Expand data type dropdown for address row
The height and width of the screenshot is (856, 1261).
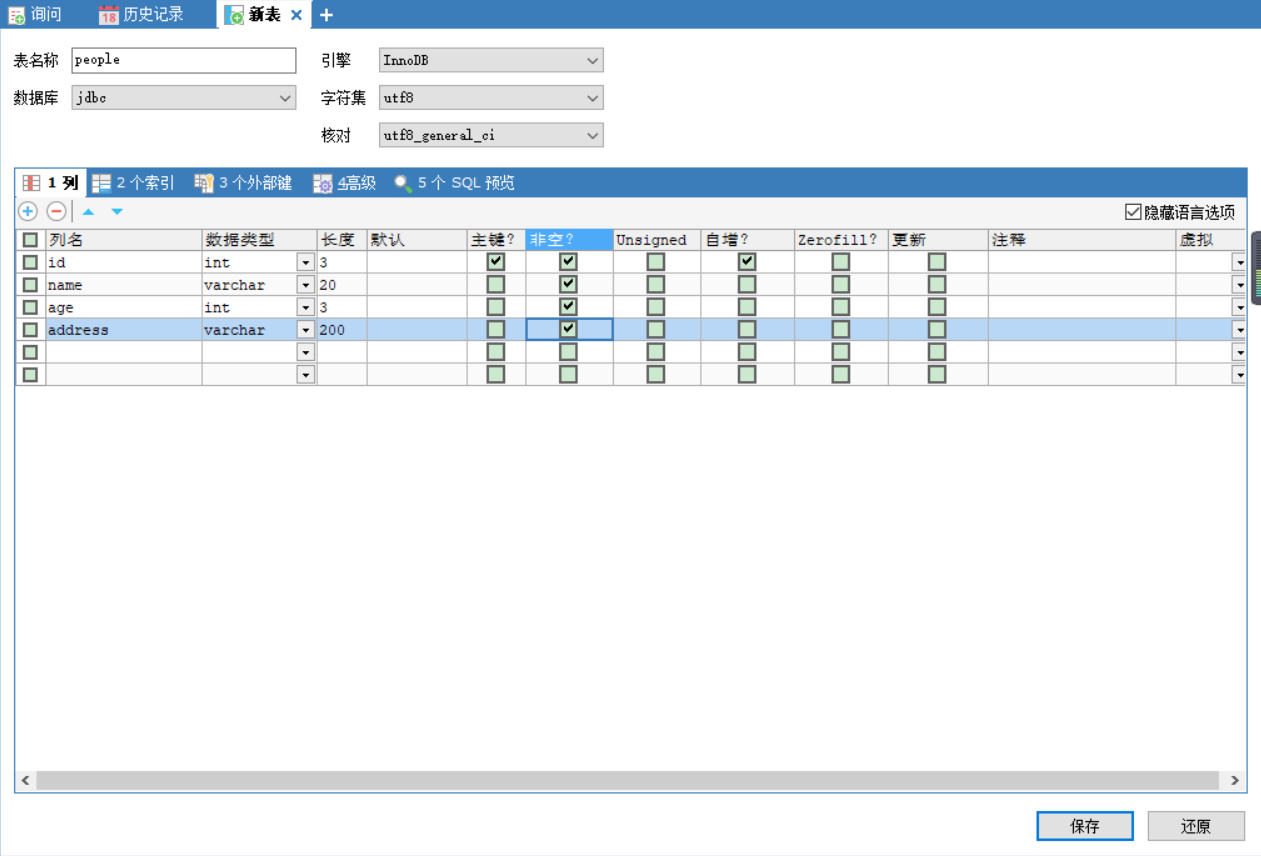[x=306, y=330]
